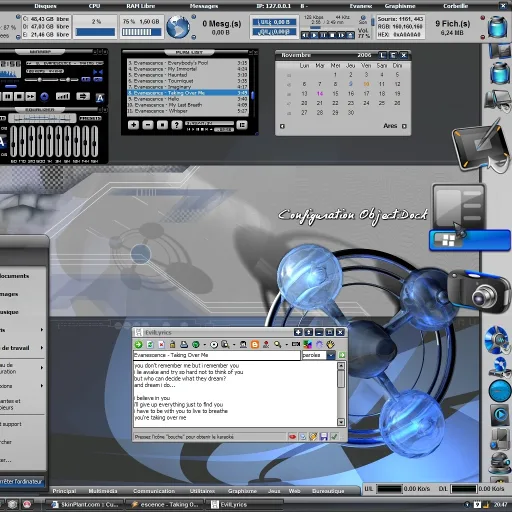Switch to the Multimedia tab in bottom dock
This screenshot has width=512, height=512.
click(103, 491)
